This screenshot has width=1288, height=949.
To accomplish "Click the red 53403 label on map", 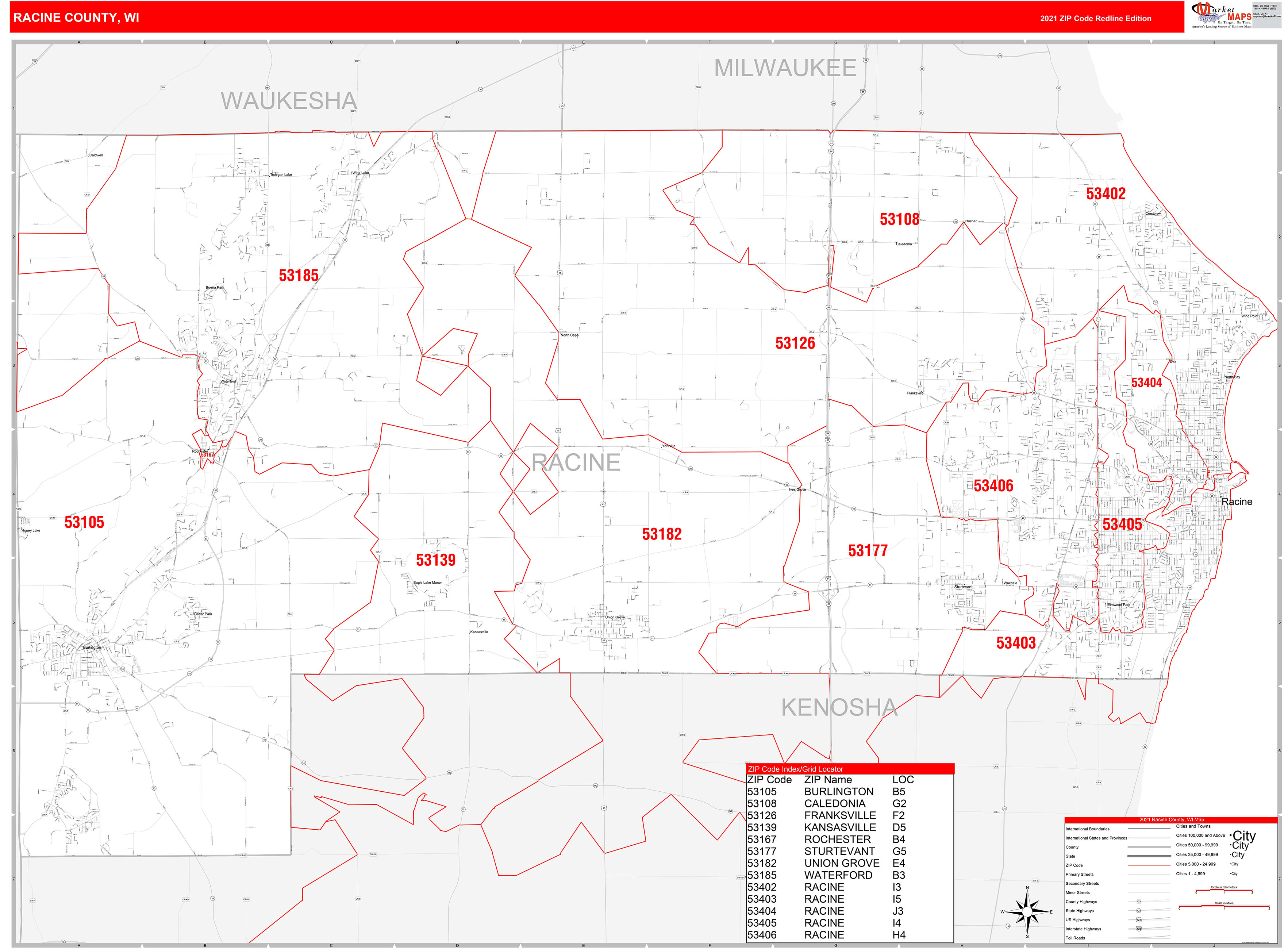I will click(x=1016, y=643).
